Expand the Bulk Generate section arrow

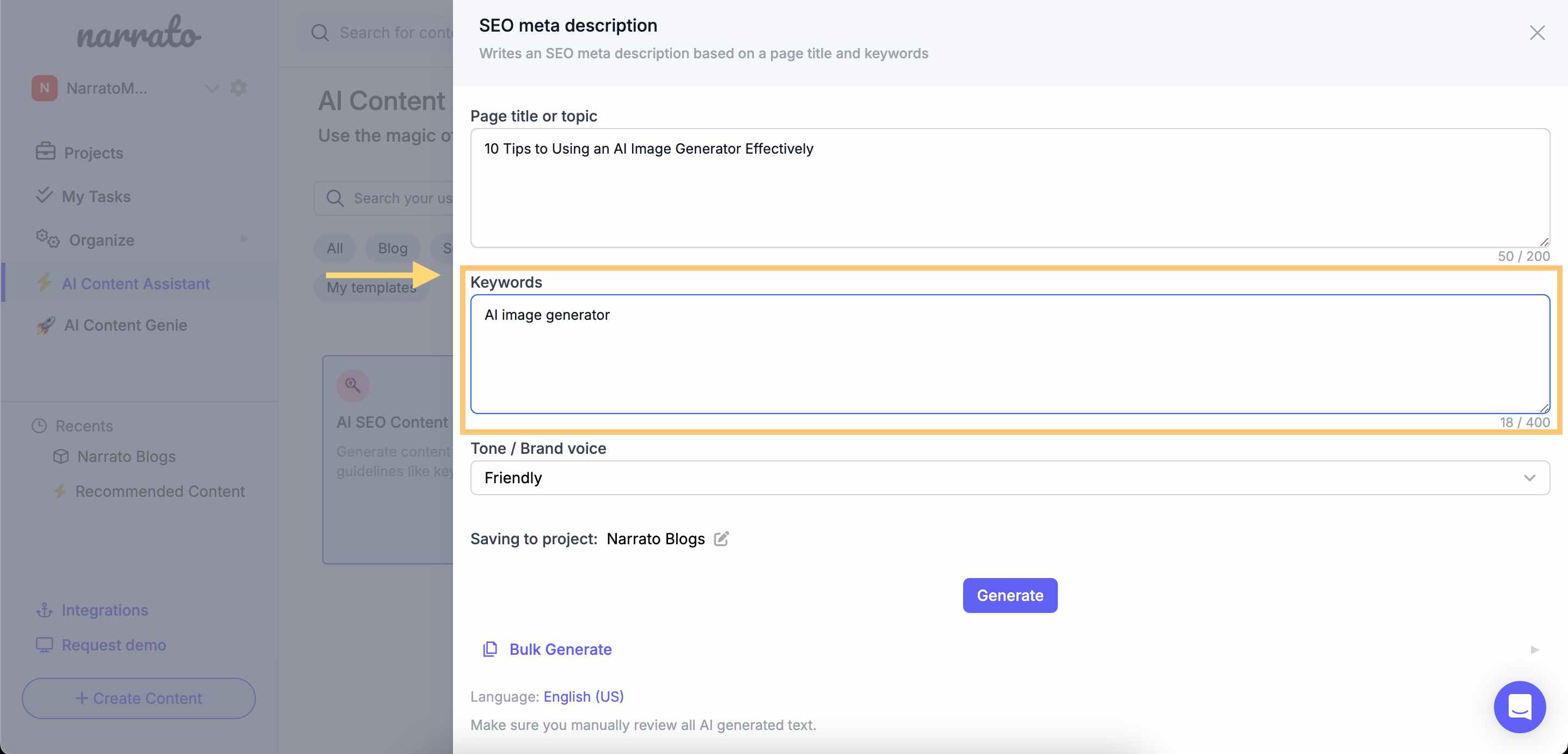coord(1535,649)
